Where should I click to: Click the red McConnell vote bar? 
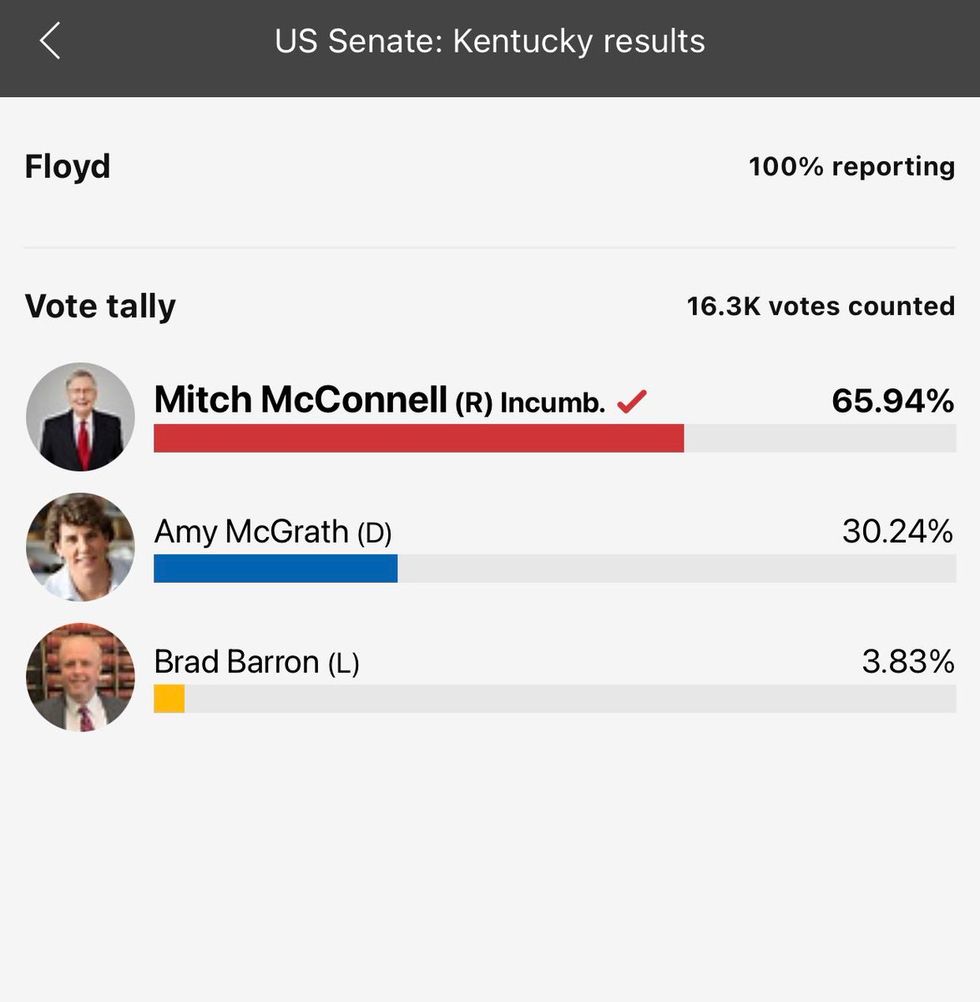click(x=418, y=438)
